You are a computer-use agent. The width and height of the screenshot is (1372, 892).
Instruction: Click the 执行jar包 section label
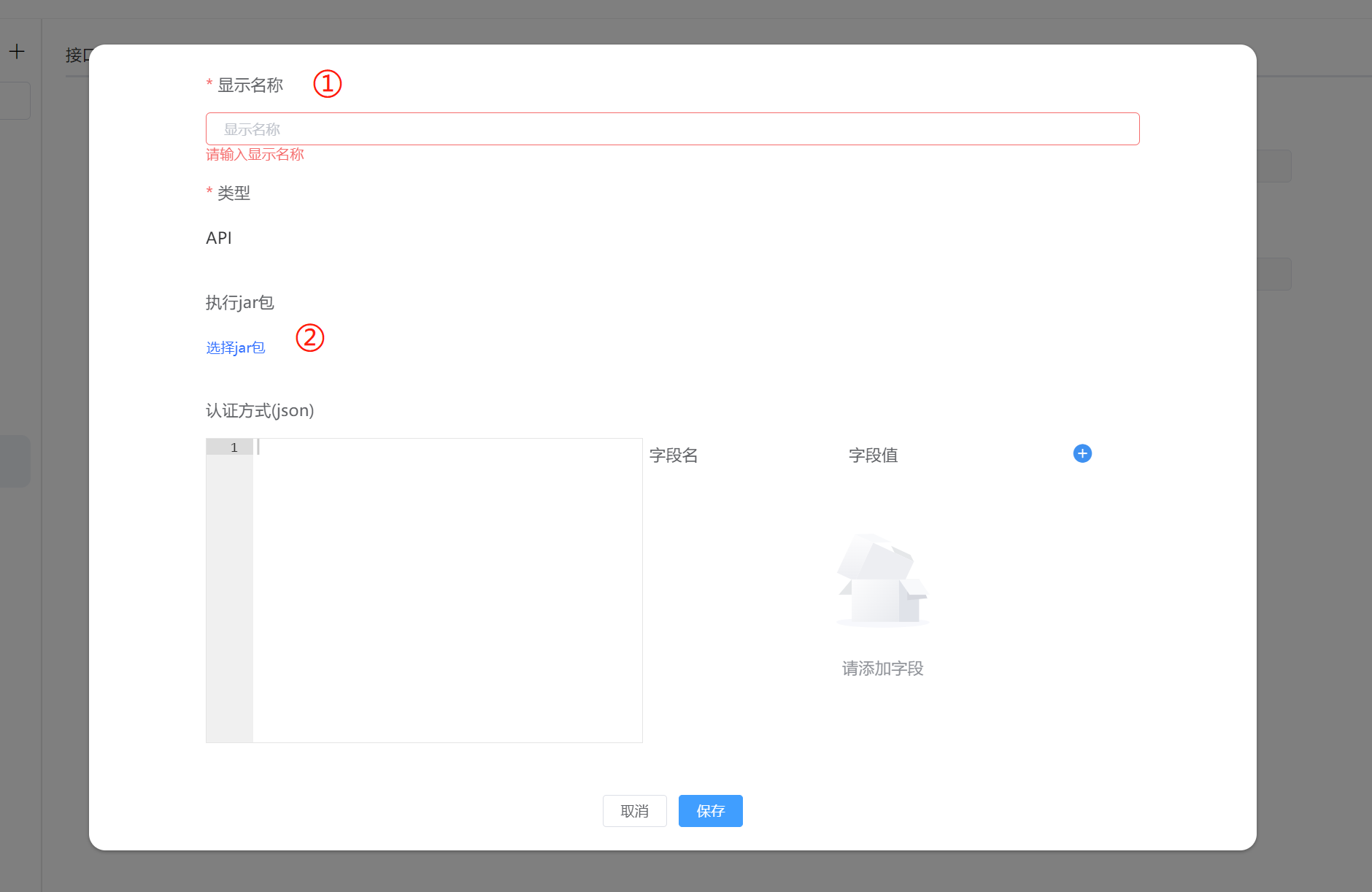(x=239, y=302)
